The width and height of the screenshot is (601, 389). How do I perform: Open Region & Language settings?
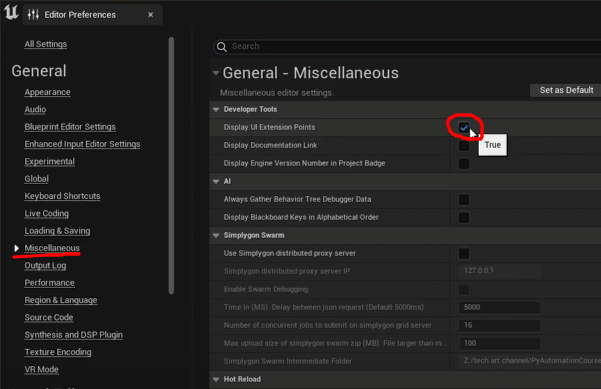click(x=61, y=300)
